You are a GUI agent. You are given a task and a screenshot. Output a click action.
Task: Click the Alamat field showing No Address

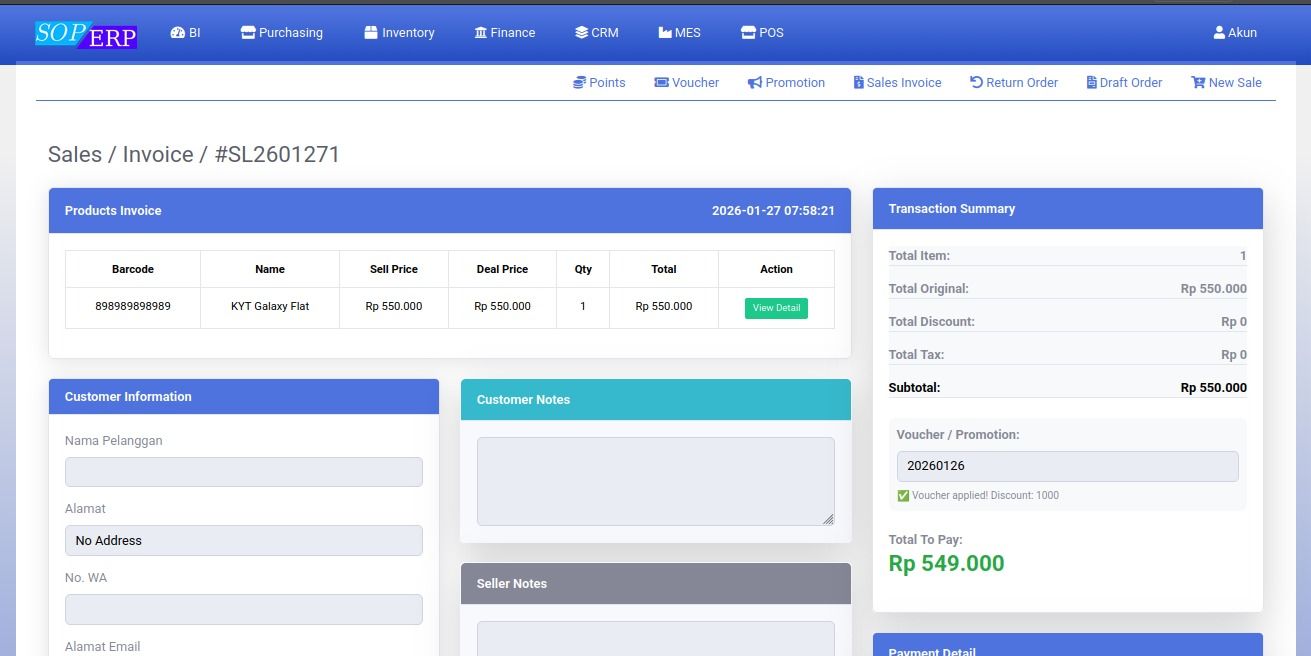pyautogui.click(x=244, y=541)
